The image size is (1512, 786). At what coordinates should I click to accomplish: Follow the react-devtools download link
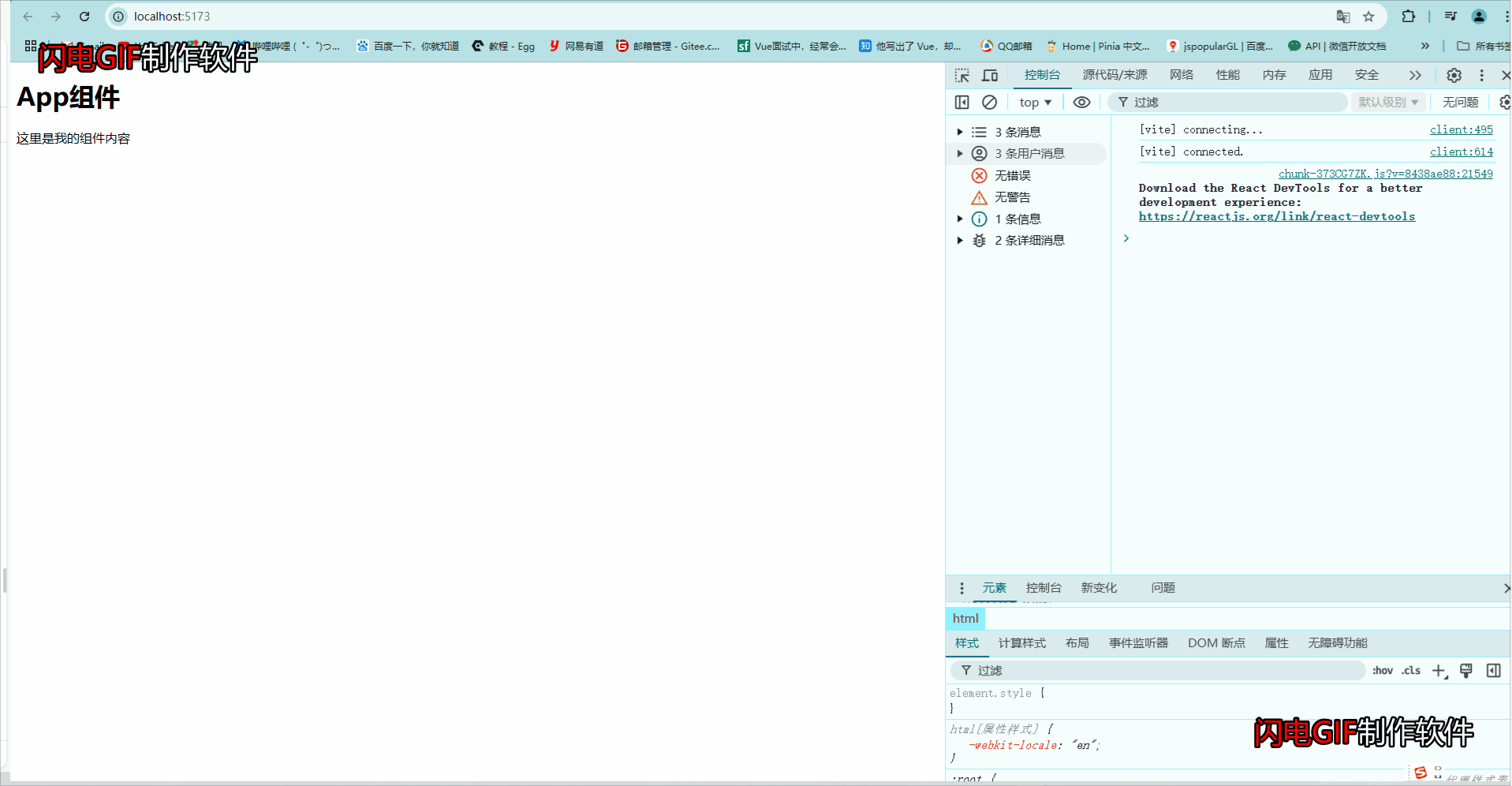point(1277,216)
